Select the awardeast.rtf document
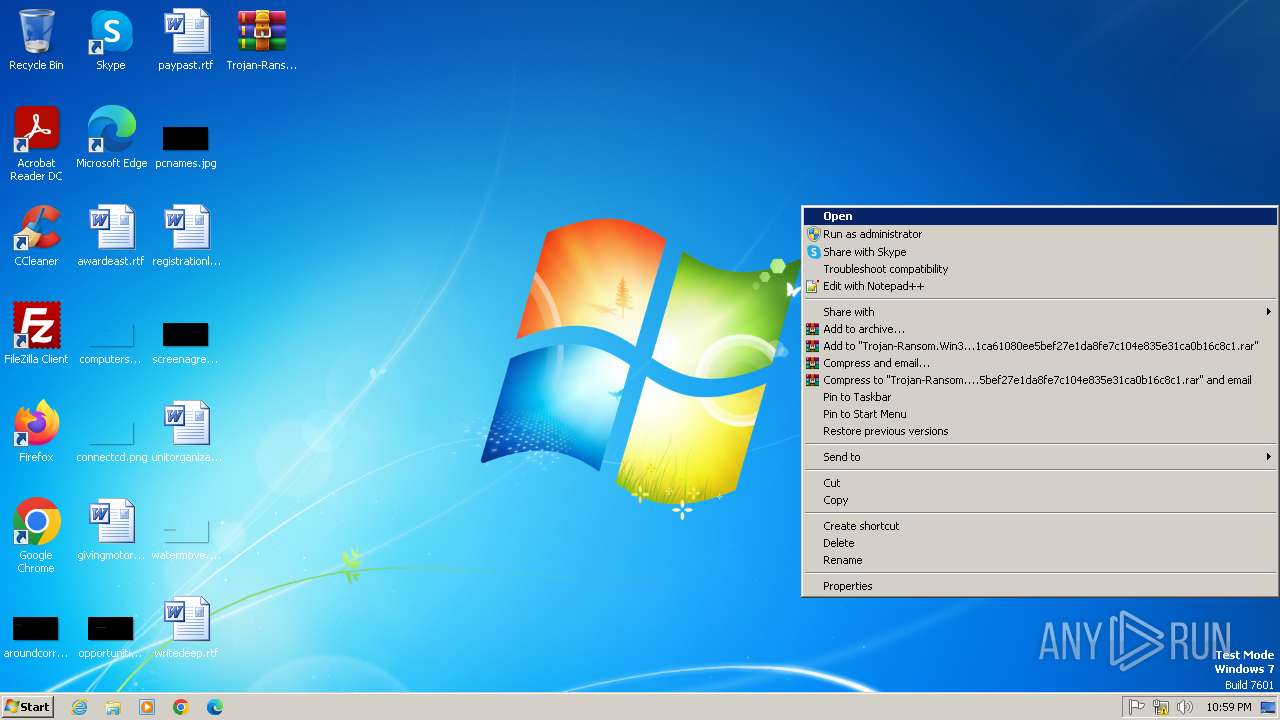Viewport: 1280px width, 720px height. coord(111,236)
